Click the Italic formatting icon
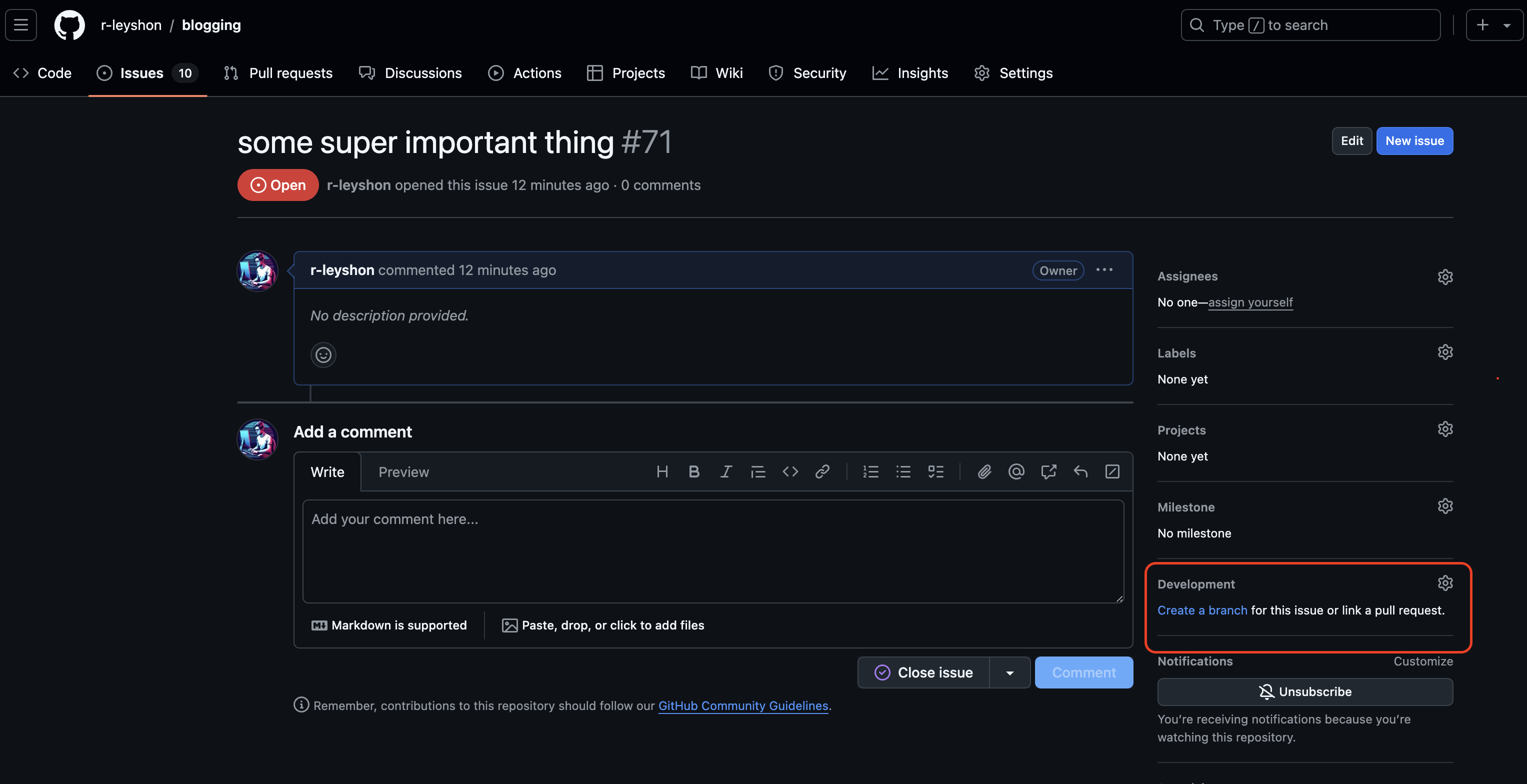This screenshot has width=1527, height=784. click(x=726, y=471)
